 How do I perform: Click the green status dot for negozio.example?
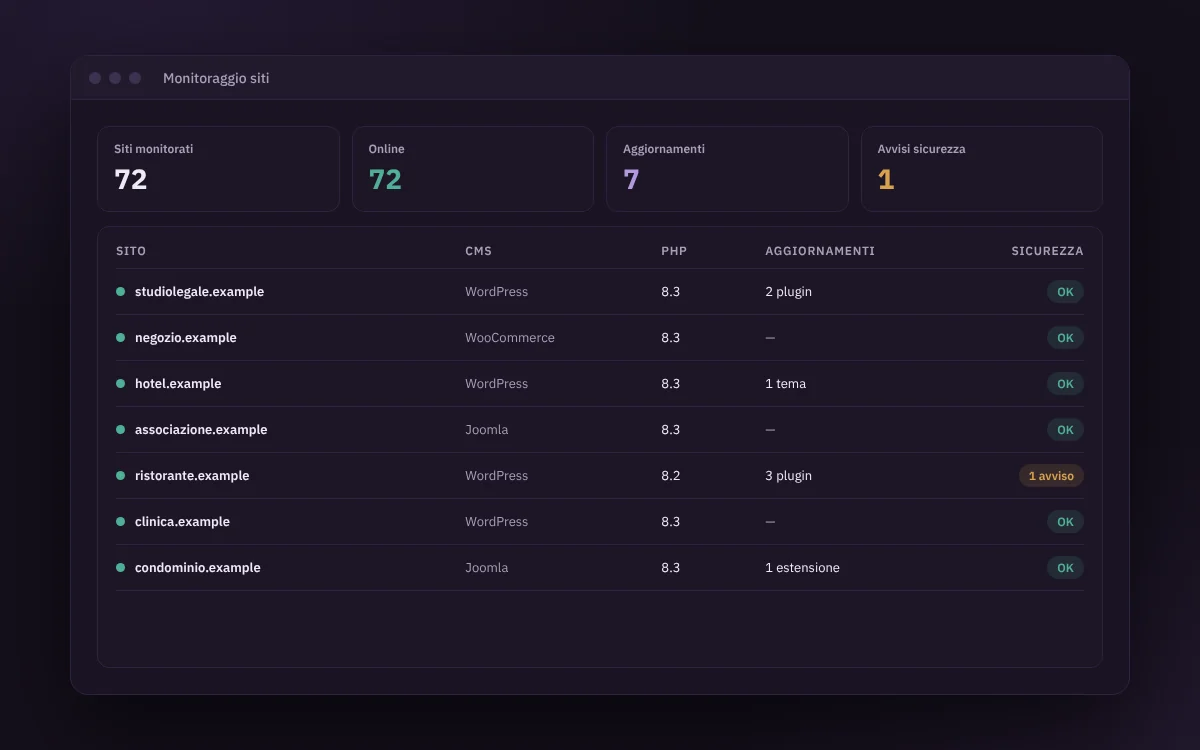(x=120, y=338)
